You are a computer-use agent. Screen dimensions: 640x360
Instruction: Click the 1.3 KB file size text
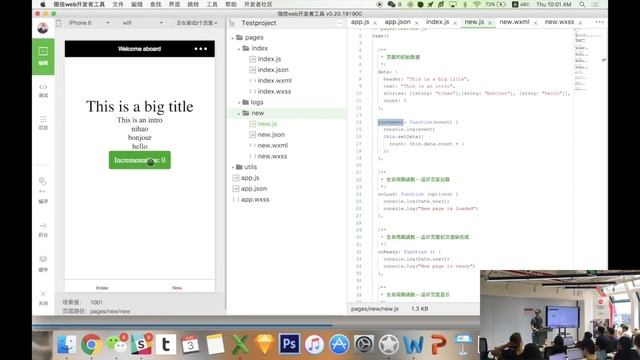pyautogui.click(x=420, y=309)
